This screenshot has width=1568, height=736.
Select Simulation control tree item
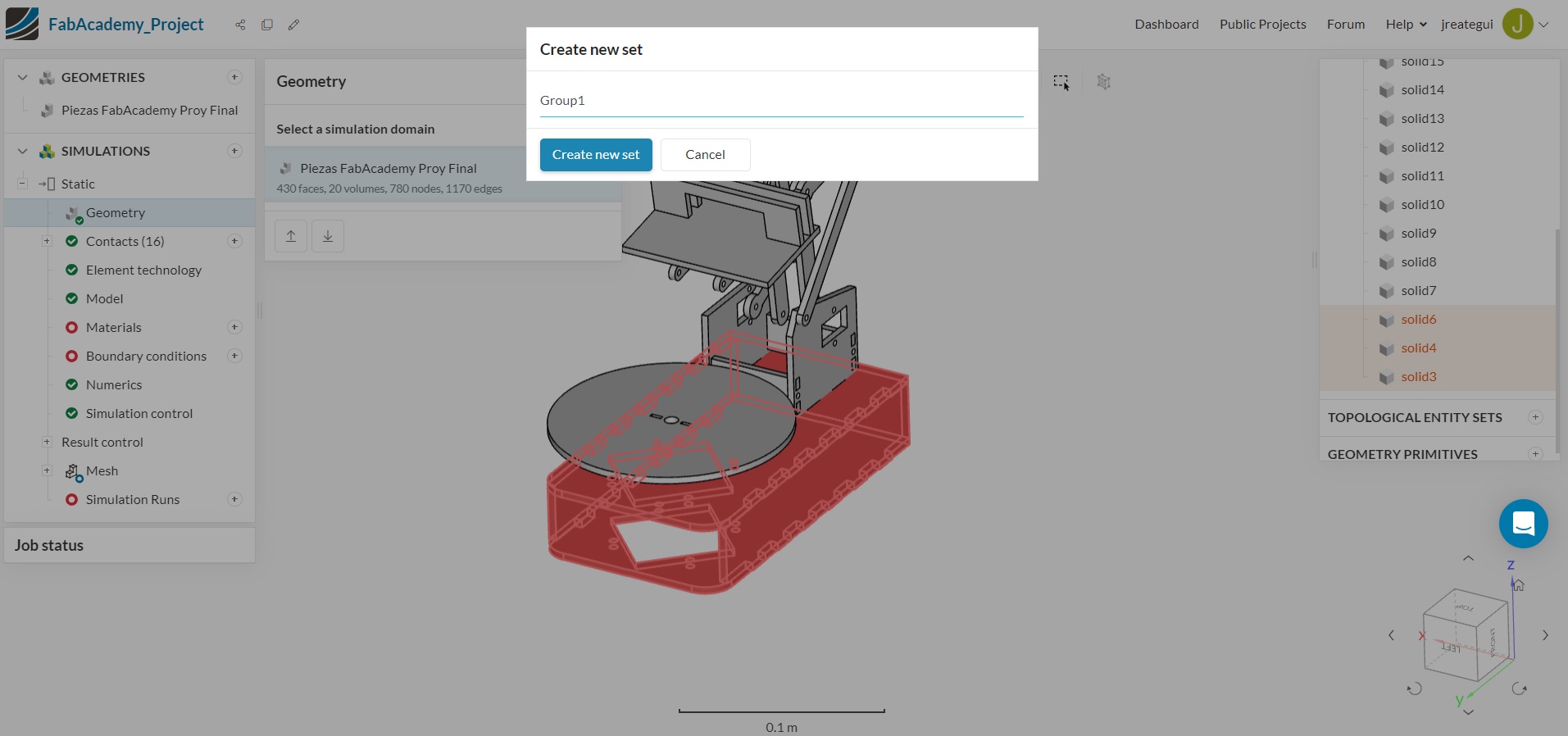[x=139, y=413]
